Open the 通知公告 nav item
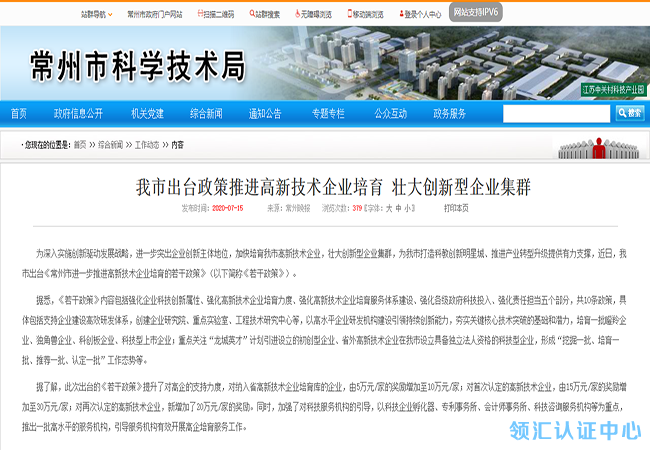 point(265,114)
